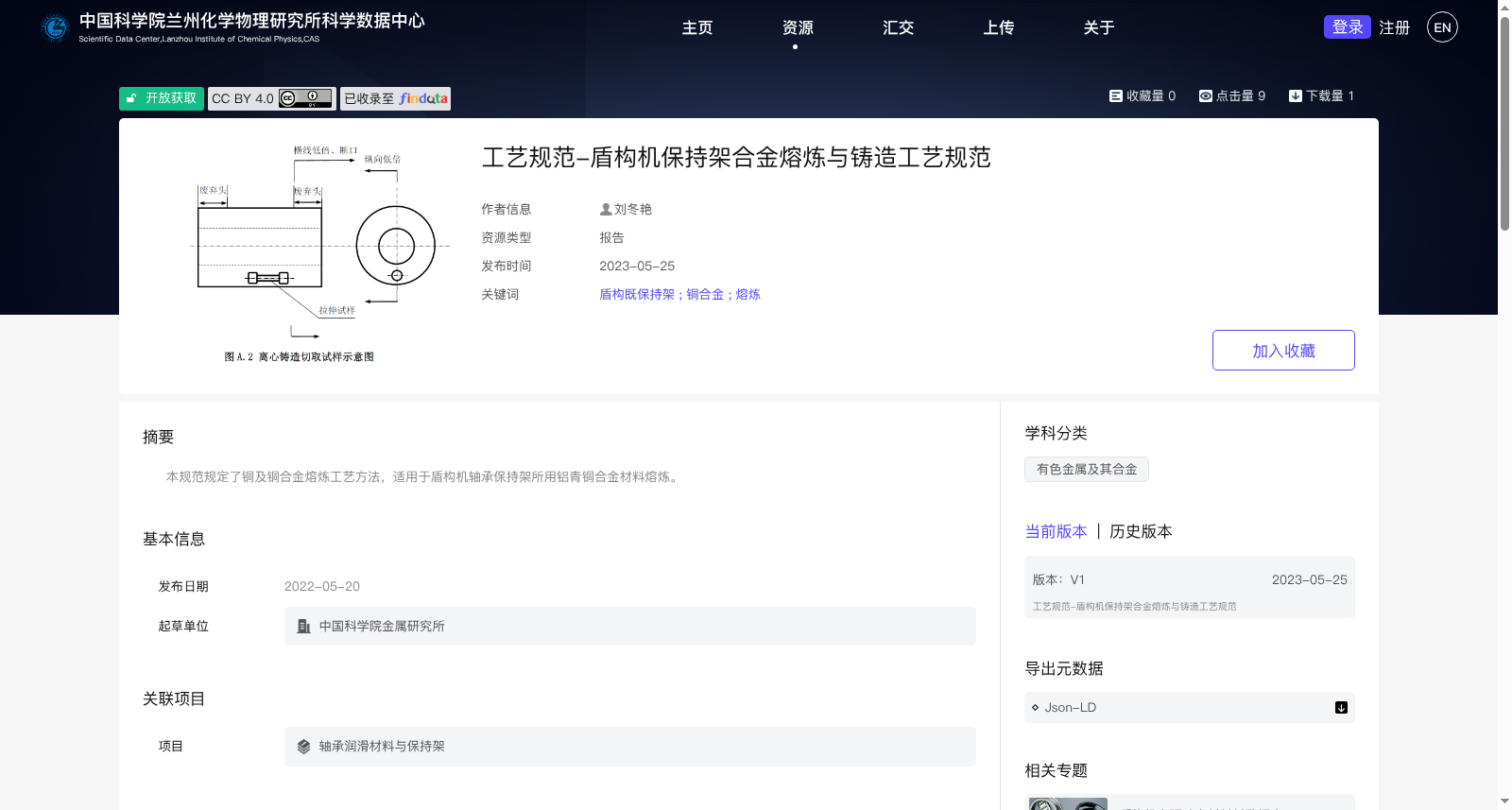
Task: Select 上传 in the top navigation
Action: click(x=998, y=27)
